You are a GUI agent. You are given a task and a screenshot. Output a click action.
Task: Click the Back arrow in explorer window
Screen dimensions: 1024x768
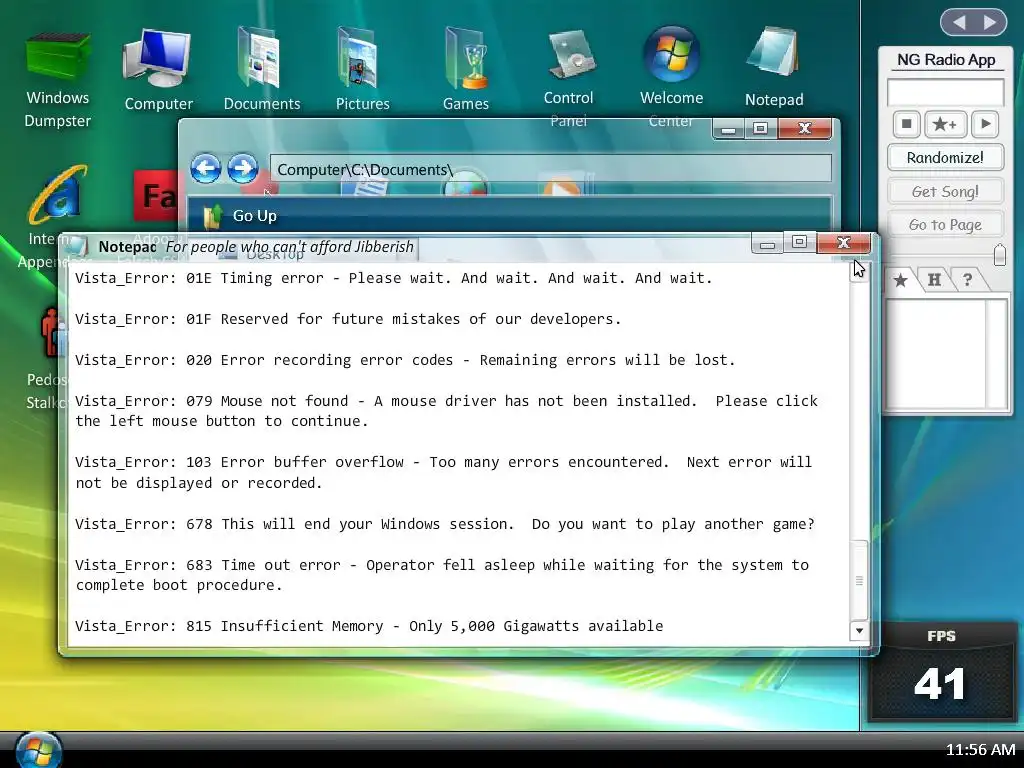pyautogui.click(x=205, y=168)
